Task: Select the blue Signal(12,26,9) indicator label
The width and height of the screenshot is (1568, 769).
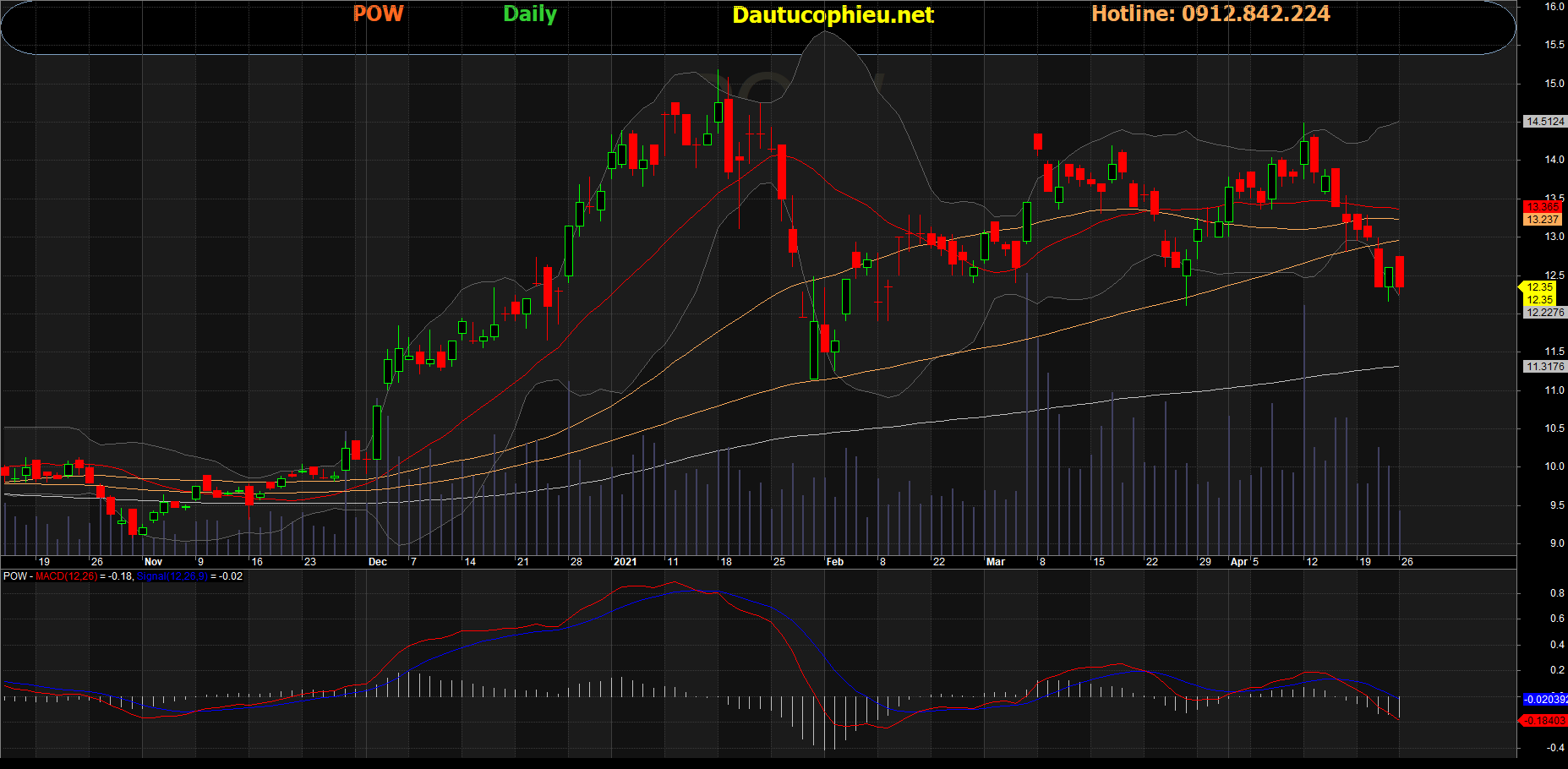Action: 172,576
